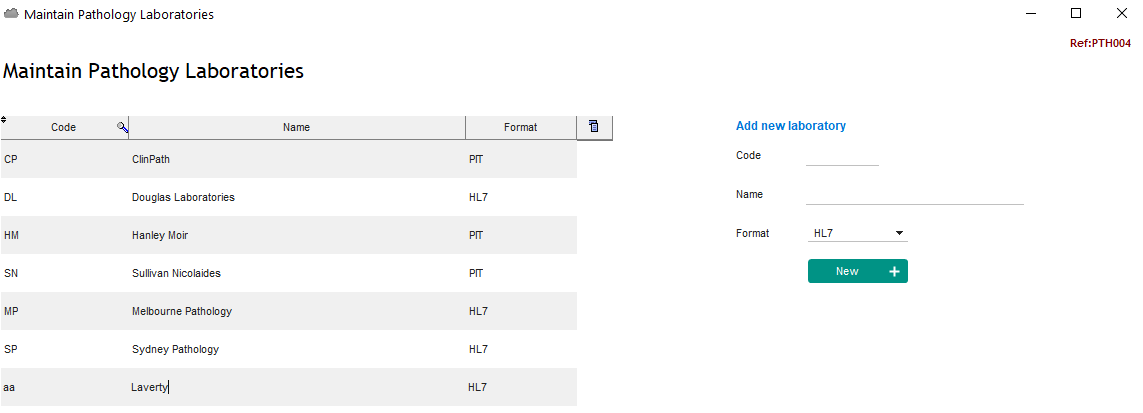The image size is (1143, 413).
Task: Click the Laverty name field being edited
Action: [296, 388]
